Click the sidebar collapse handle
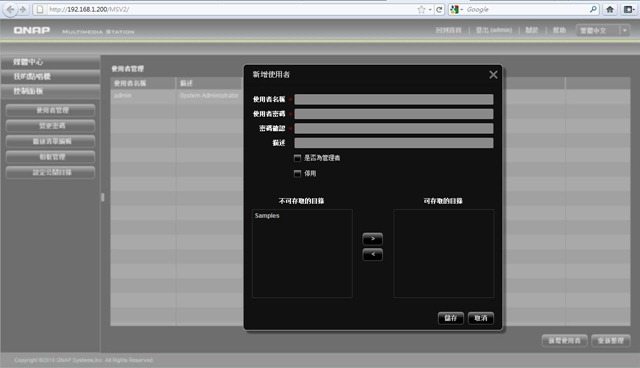Screen dimensions: 640x368 coord(102,197)
